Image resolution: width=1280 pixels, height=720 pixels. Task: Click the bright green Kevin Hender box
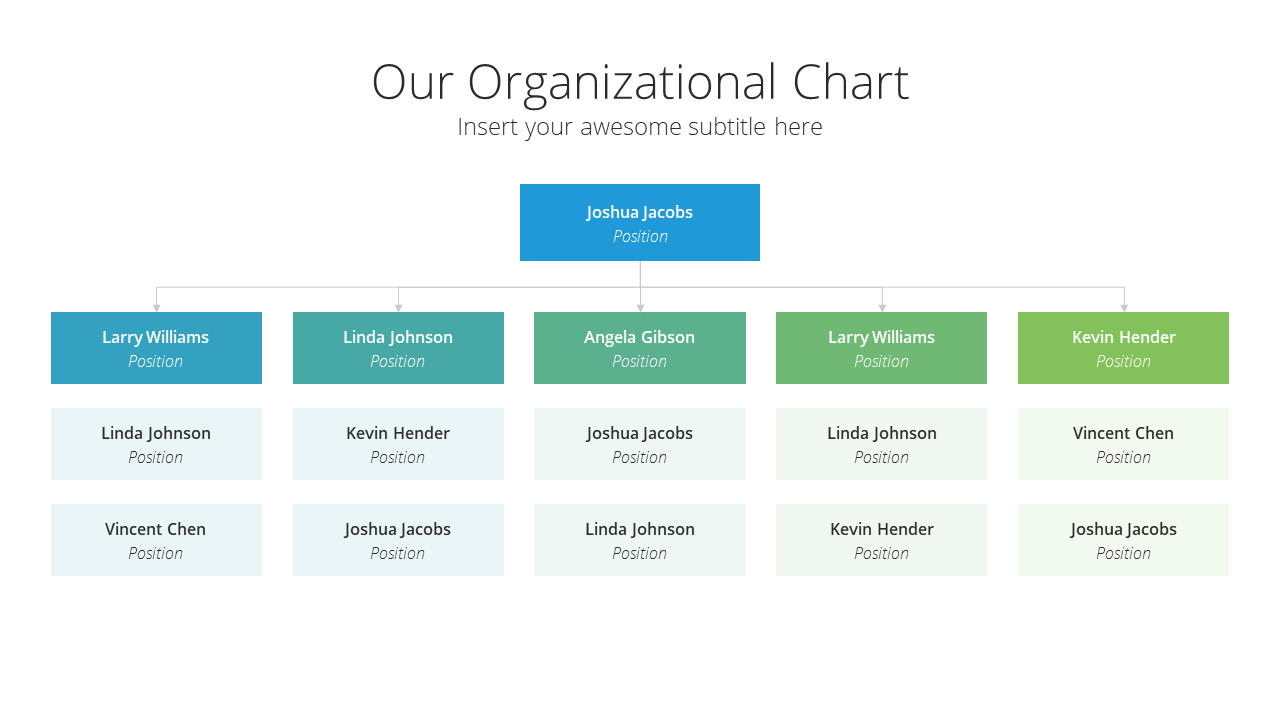1123,348
